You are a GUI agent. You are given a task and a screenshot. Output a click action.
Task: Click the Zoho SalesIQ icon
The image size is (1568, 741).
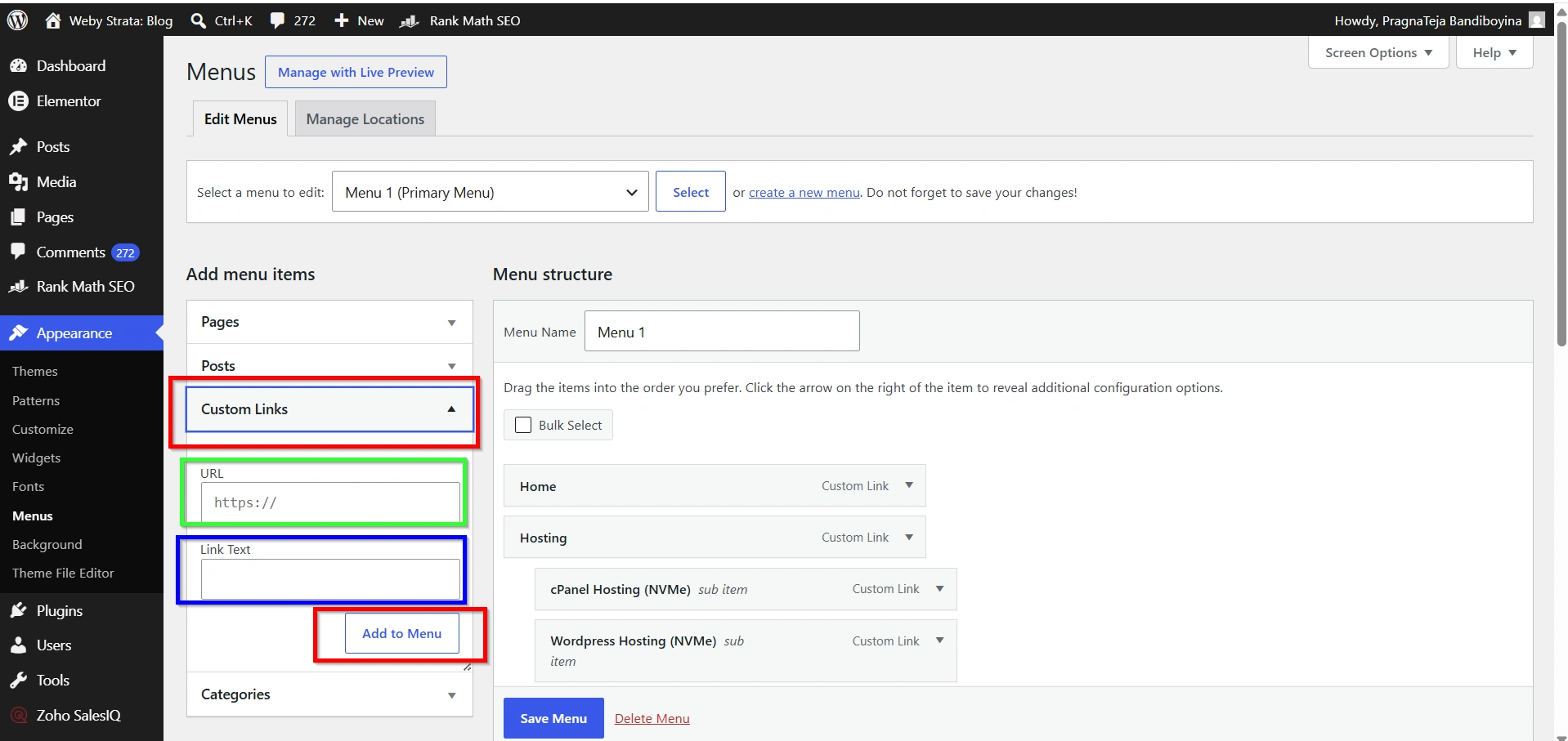(18, 716)
